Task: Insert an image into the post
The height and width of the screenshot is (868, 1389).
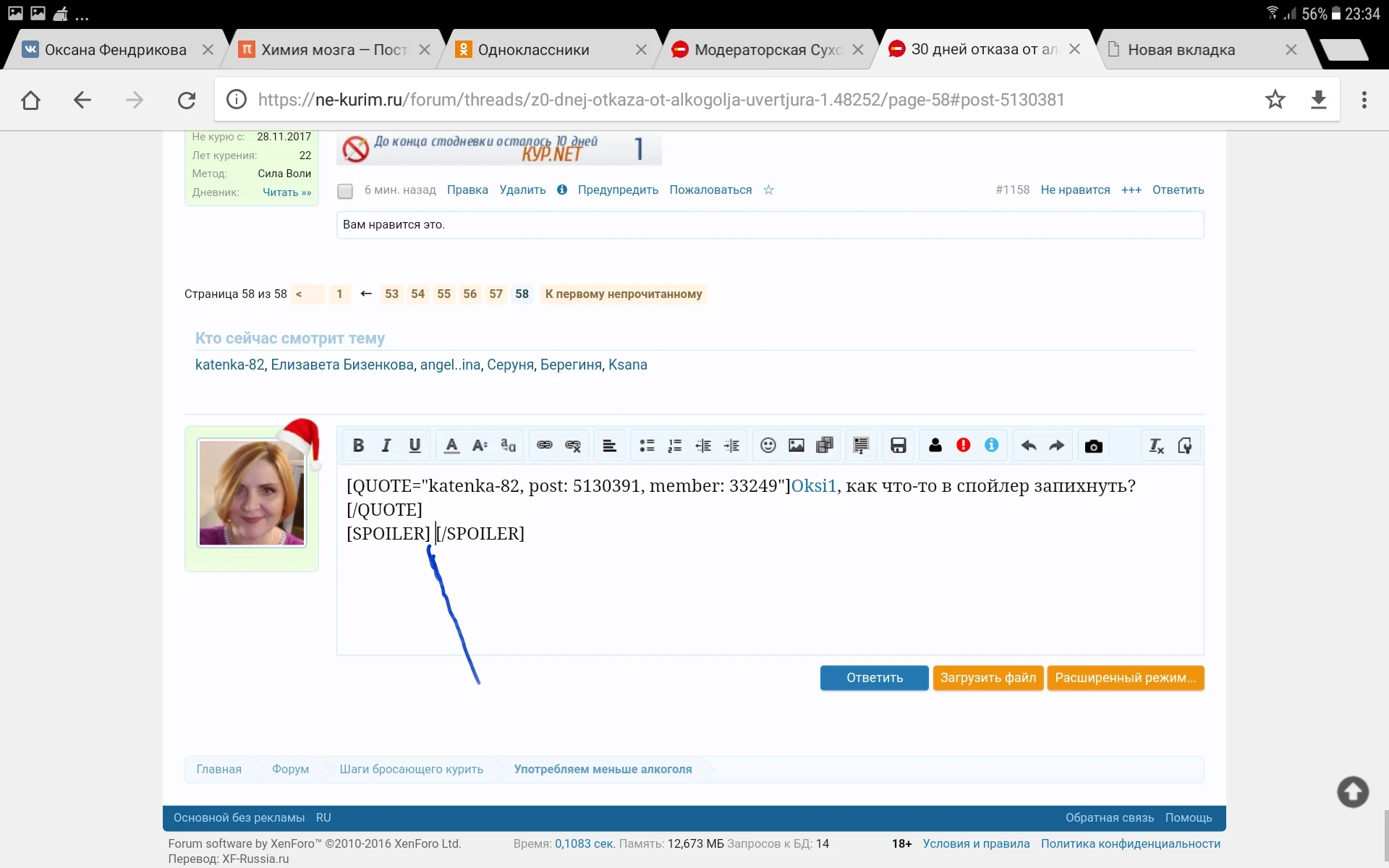Action: [797, 445]
